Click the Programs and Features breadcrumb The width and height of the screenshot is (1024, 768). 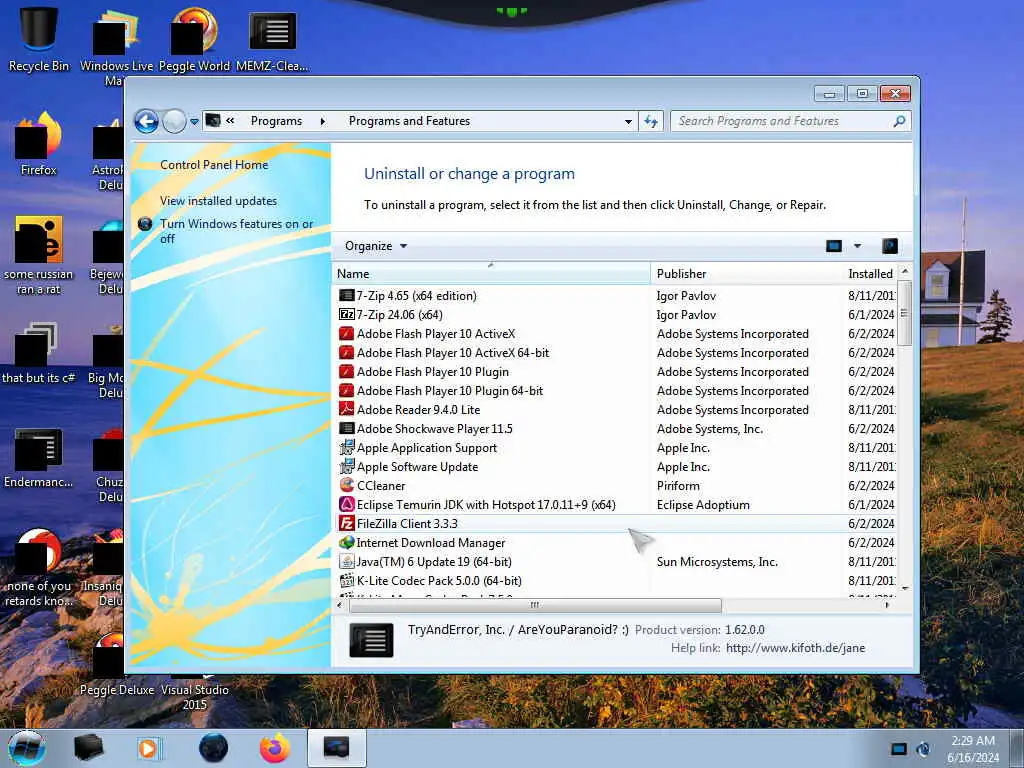click(409, 121)
